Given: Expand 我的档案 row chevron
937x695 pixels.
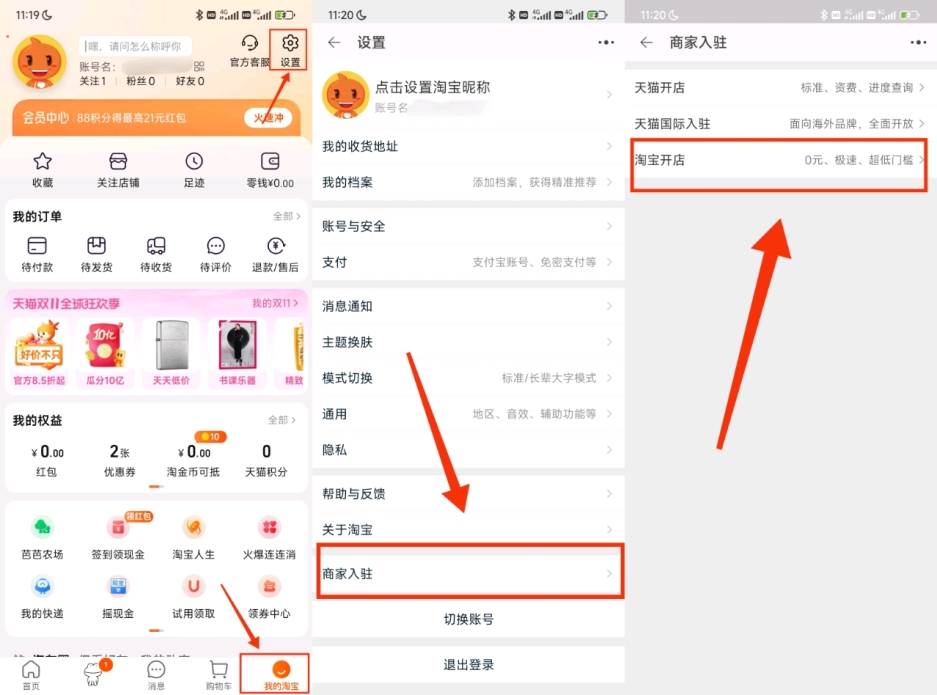Looking at the screenshot, I should coord(609,182).
